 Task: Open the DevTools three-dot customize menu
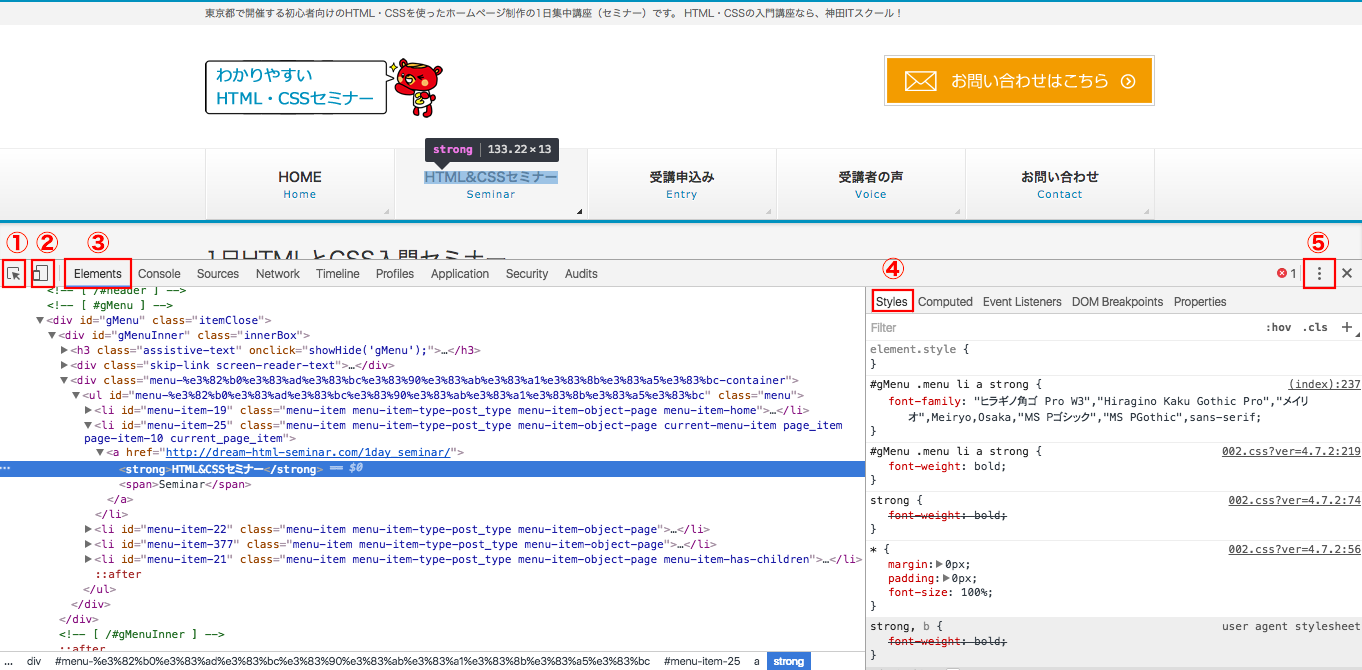1320,273
